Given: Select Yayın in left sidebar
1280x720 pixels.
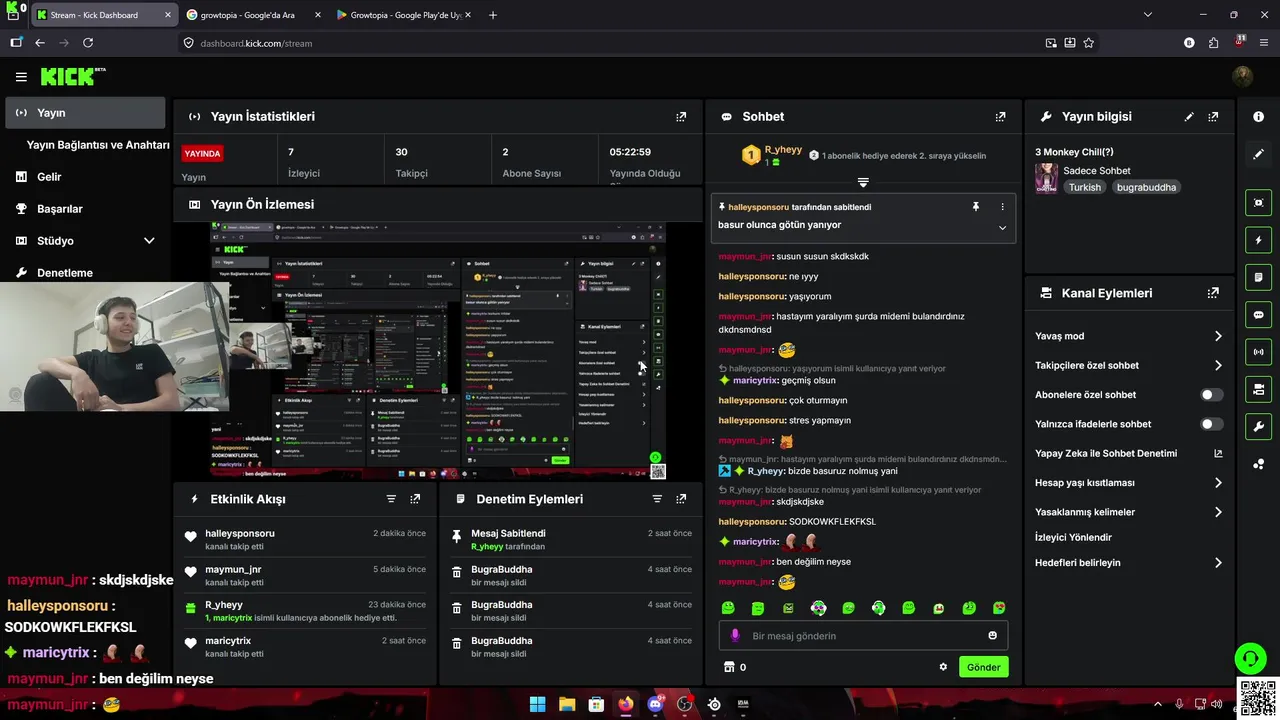Looking at the screenshot, I should (x=85, y=113).
